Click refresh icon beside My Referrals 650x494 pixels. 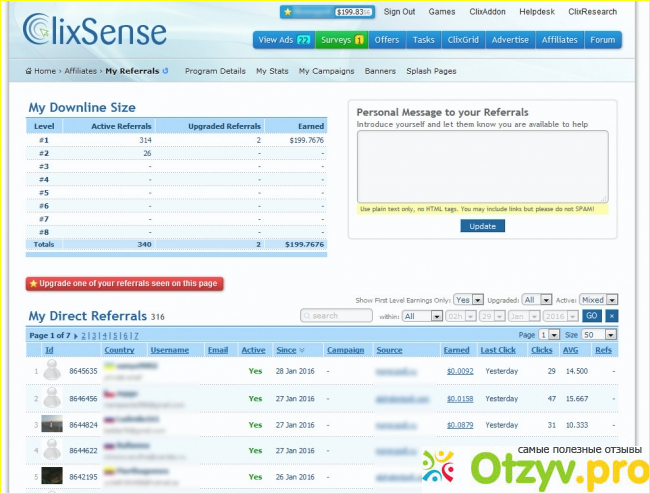165,72
